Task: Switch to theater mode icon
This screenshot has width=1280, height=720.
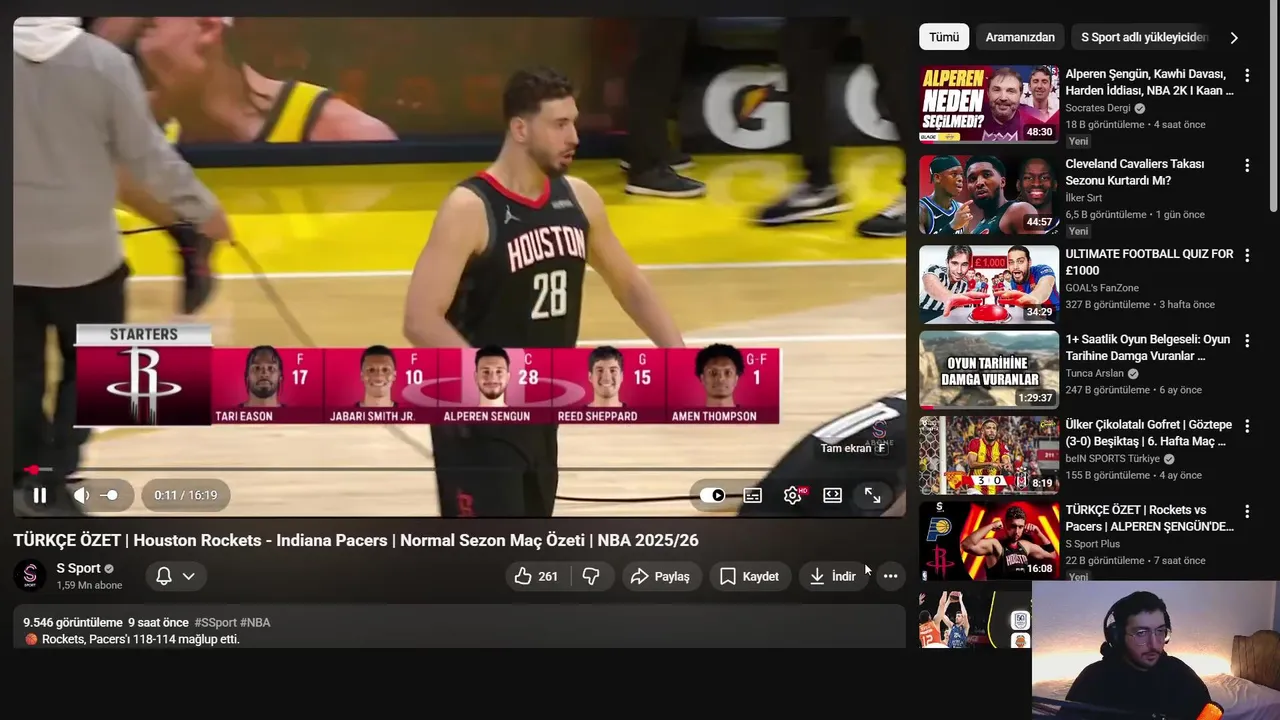Action: click(832, 495)
